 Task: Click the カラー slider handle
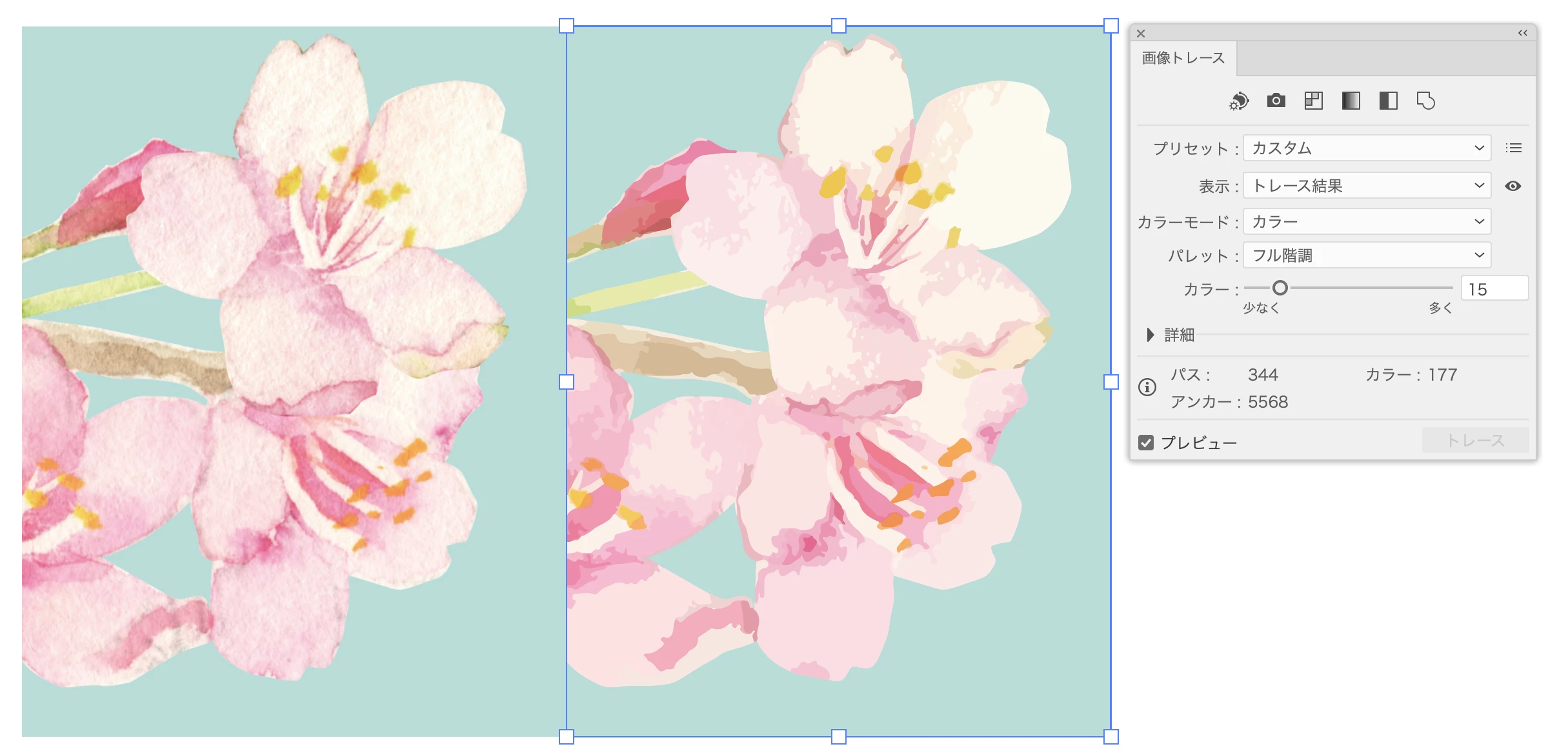tap(1280, 288)
